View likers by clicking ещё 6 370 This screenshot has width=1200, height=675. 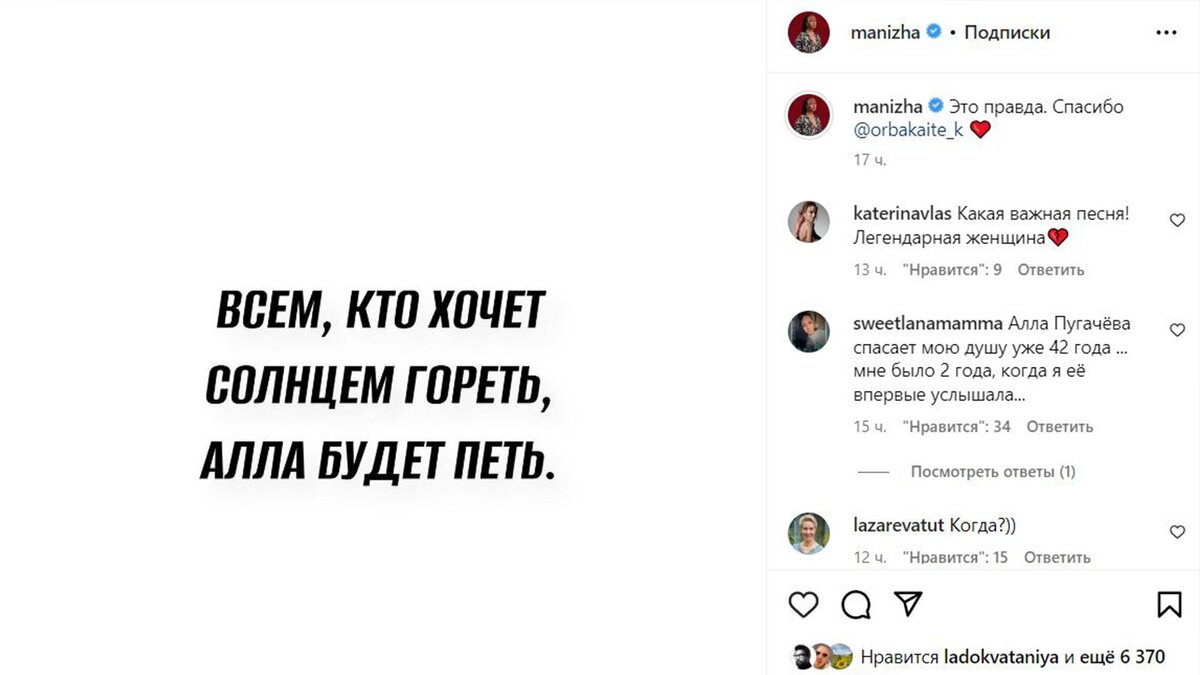tap(1123, 655)
